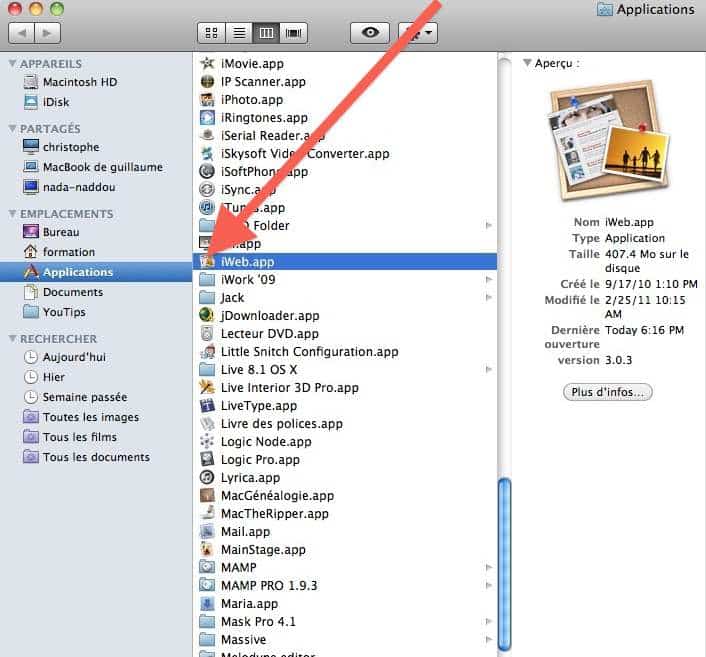706x657 pixels.
Task: Expand iWork '09 folder arrow
Action: (489, 280)
